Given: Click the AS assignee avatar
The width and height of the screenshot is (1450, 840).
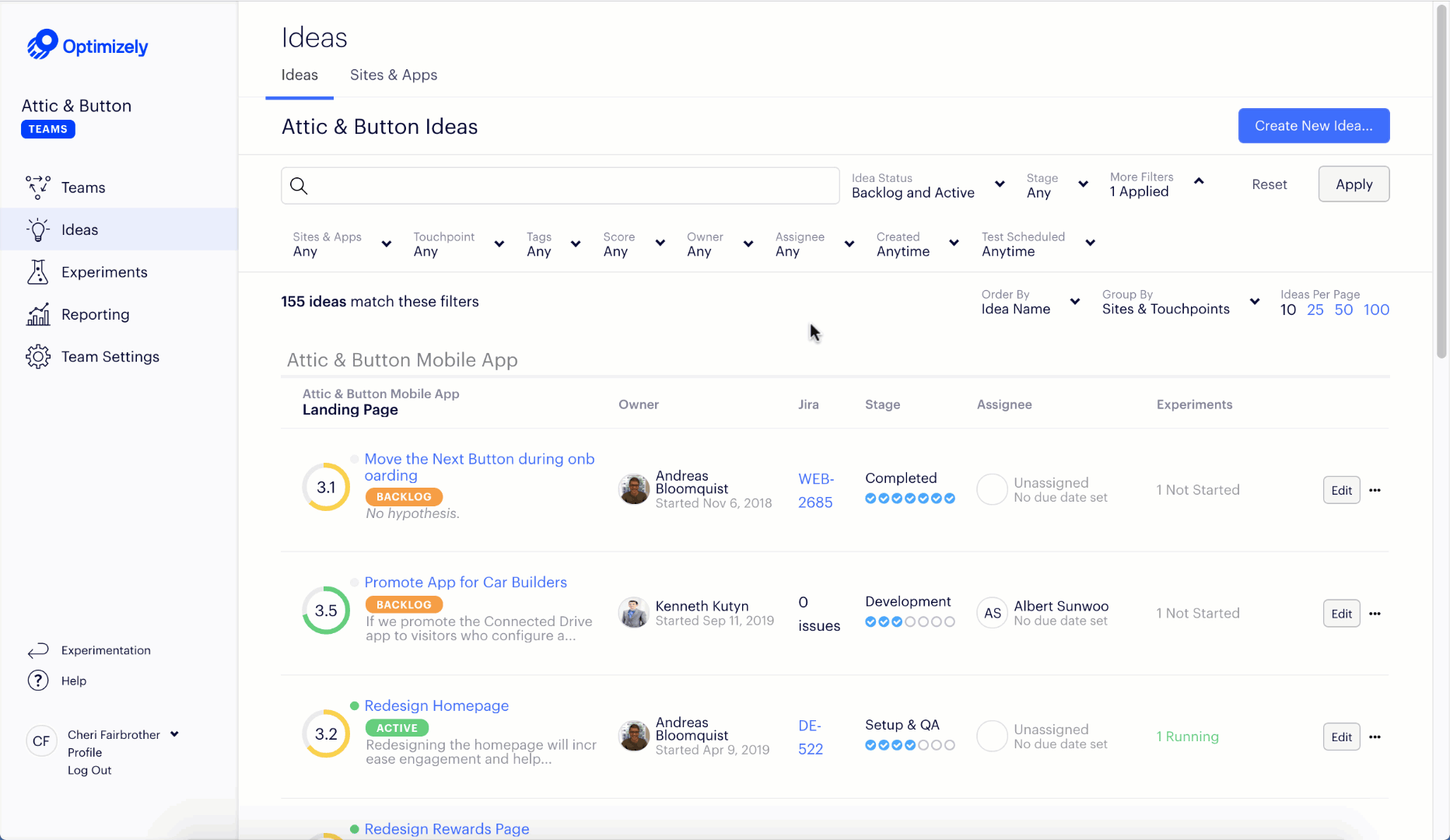Looking at the screenshot, I should 993,613.
